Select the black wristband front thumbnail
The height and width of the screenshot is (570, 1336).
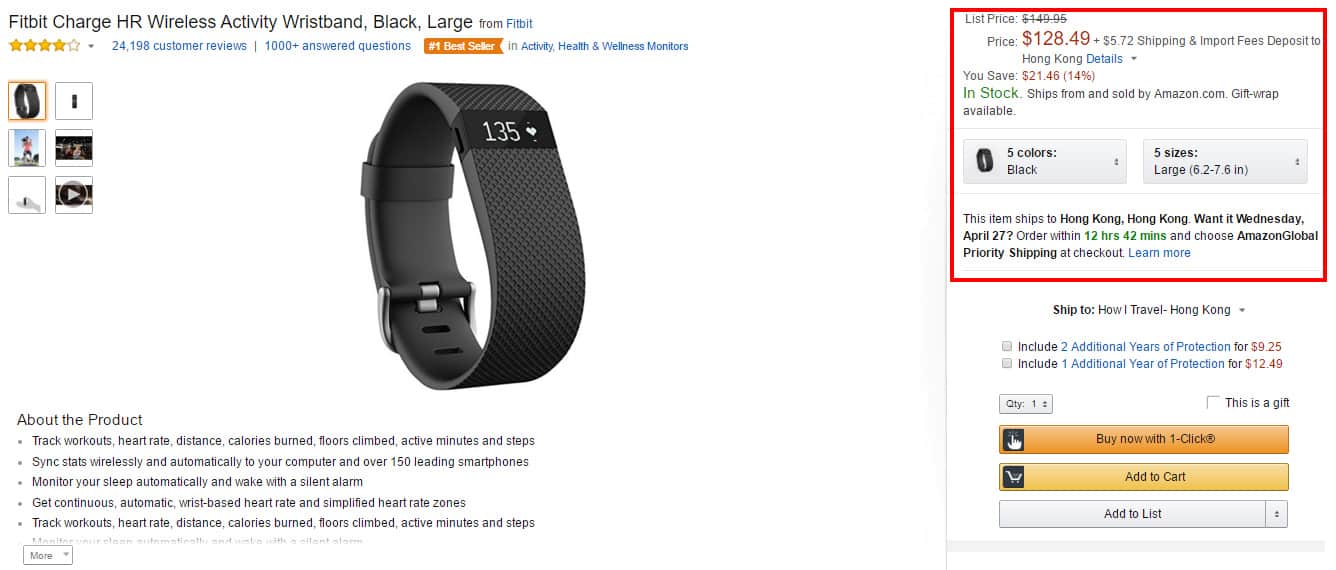(27, 101)
